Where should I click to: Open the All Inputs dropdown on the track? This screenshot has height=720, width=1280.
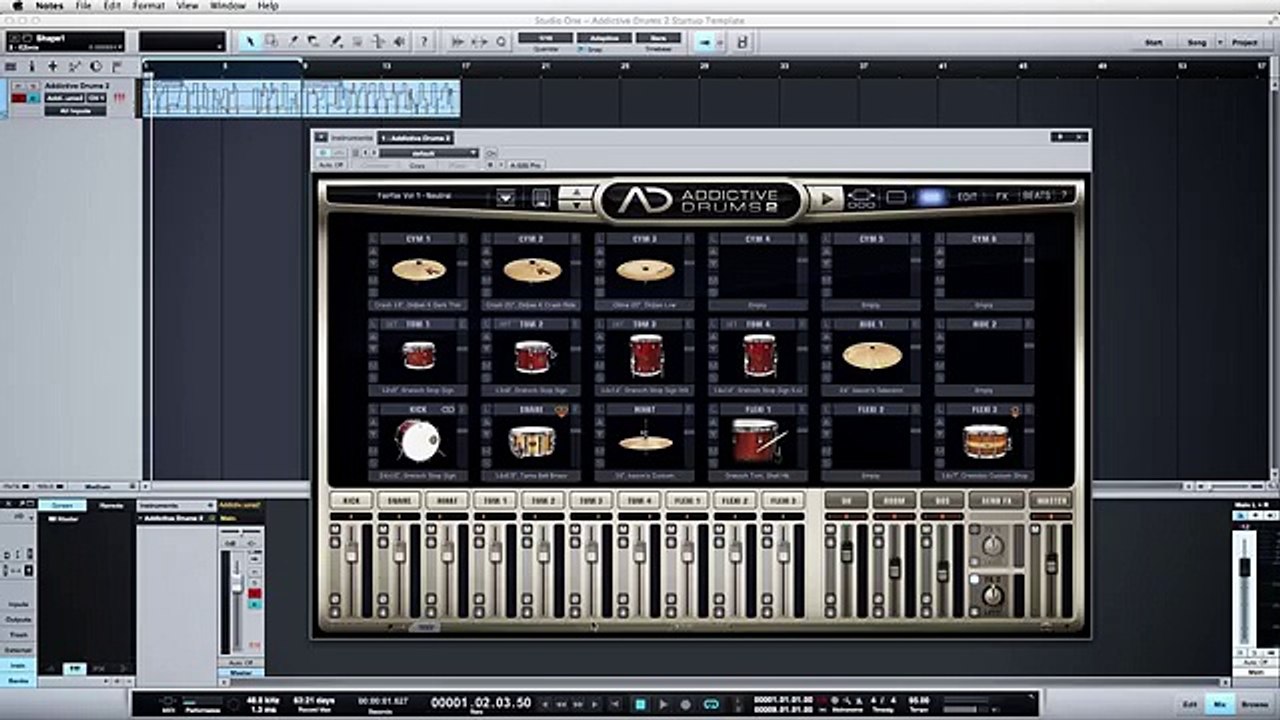pos(75,110)
